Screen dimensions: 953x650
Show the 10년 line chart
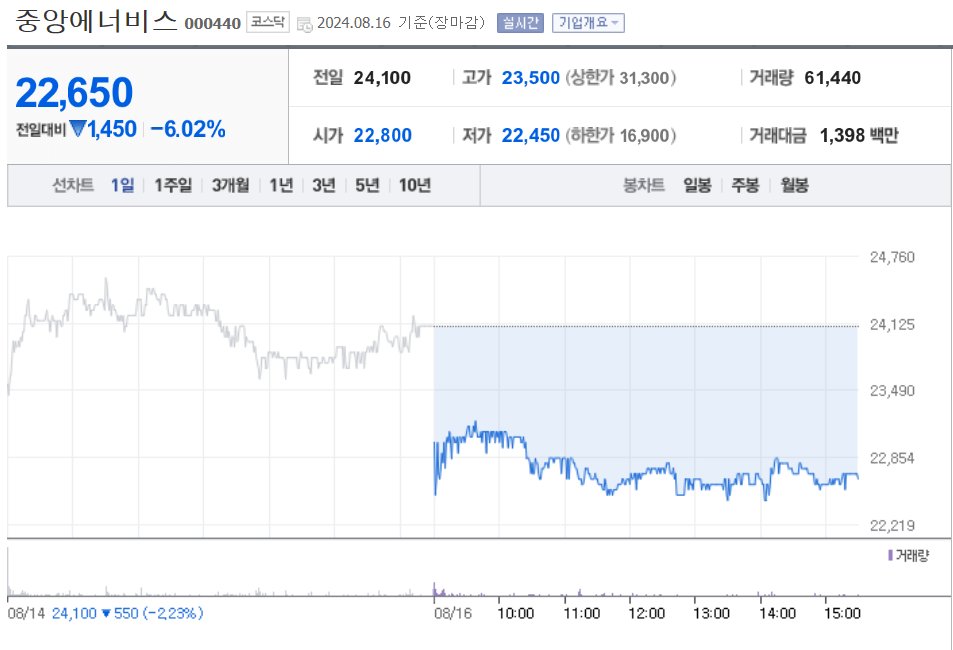click(x=415, y=185)
